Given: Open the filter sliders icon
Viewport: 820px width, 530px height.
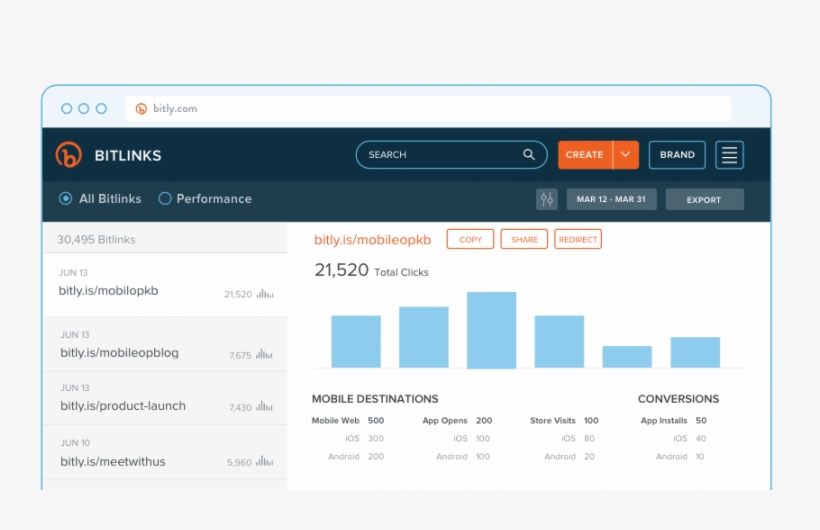Looking at the screenshot, I should pos(546,199).
